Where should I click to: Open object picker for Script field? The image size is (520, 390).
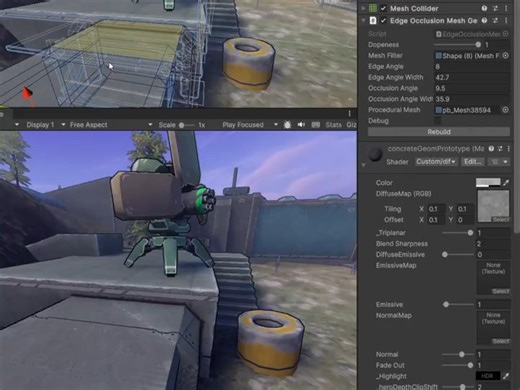coord(505,34)
